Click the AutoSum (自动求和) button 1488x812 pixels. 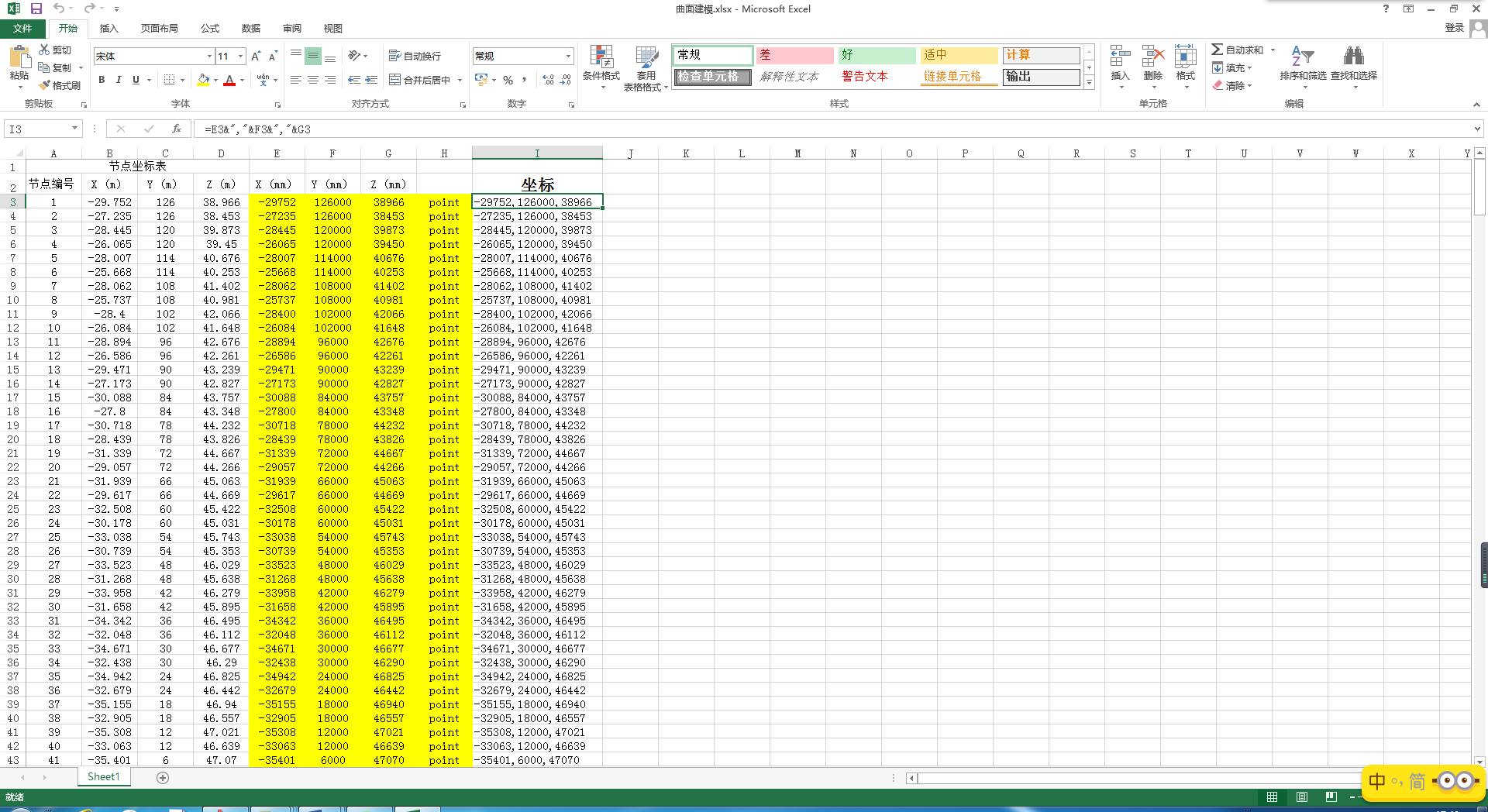(x=1238, y=50)
